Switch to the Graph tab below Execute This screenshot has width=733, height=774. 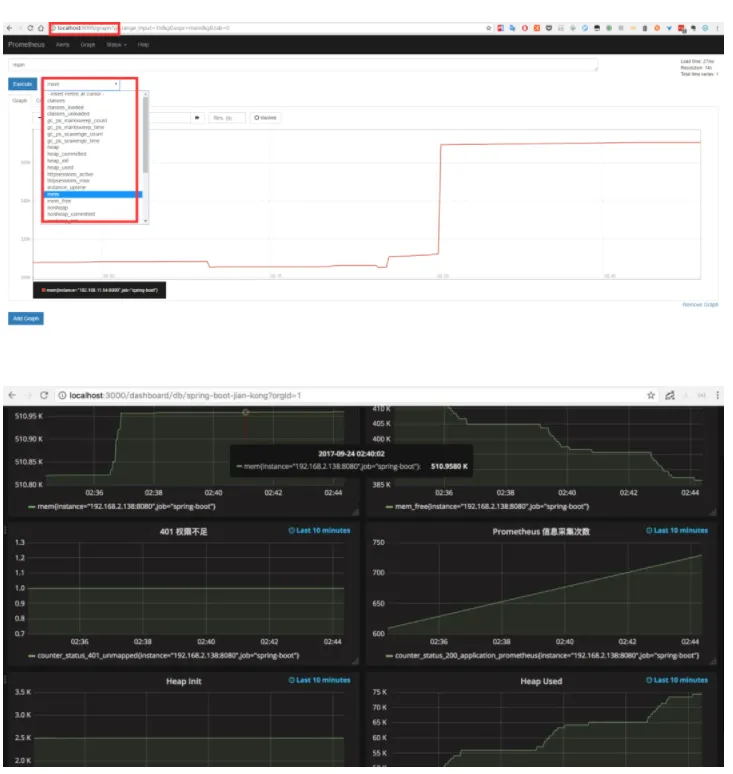point(20,101)
